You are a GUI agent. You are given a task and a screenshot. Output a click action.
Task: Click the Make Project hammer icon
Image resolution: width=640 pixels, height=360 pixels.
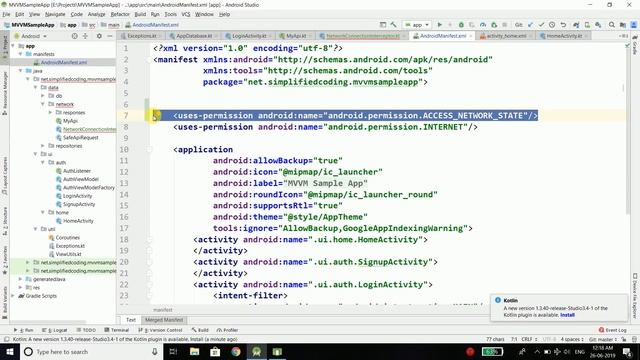[393, 25]
